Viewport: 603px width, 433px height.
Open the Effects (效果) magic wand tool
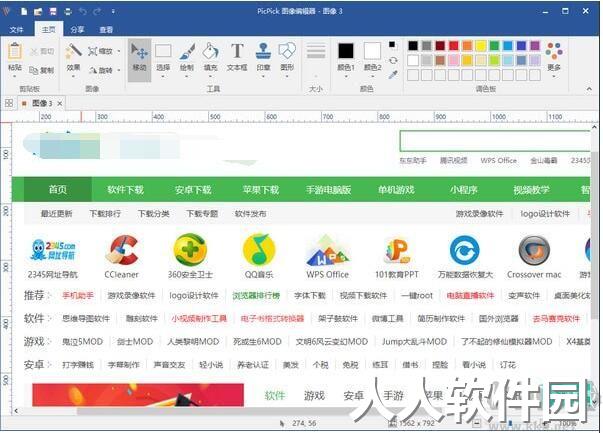click(73, 50)
